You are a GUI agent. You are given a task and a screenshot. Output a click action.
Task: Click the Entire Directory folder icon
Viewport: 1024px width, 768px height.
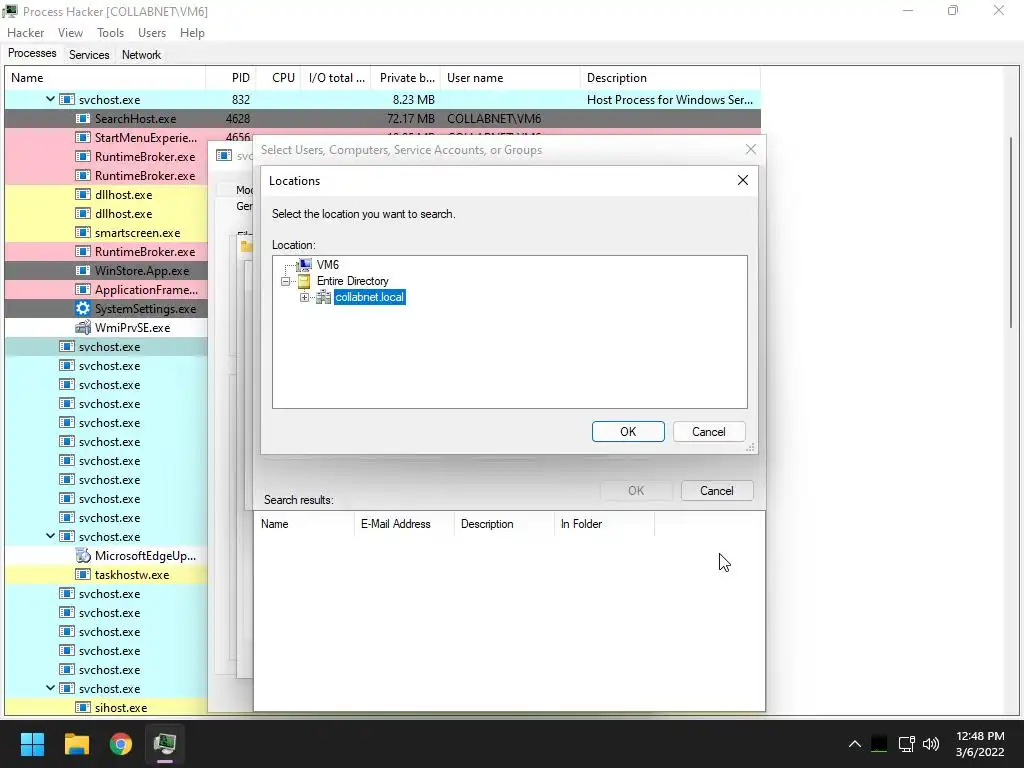(x=304, y=281)
